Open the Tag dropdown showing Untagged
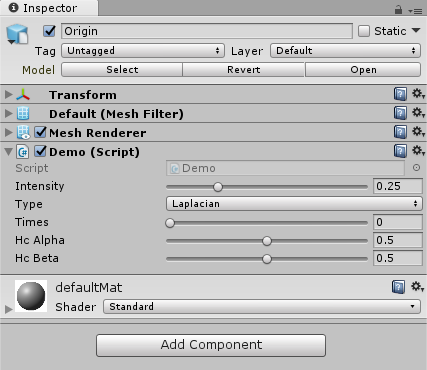This screenshot has width=427, height=370. coord(143,51)
